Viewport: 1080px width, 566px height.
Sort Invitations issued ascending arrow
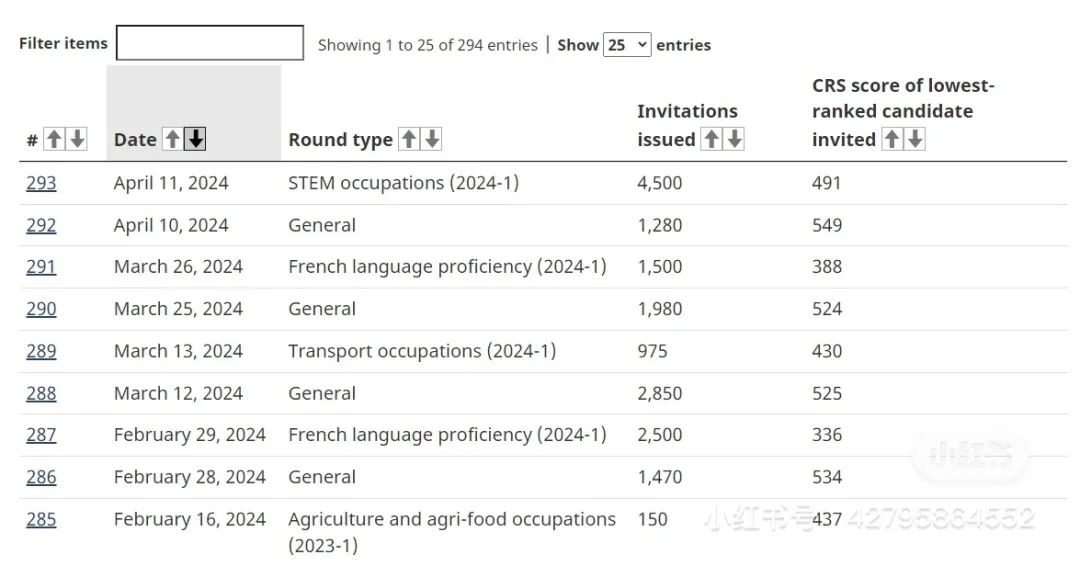pyautogui.click(x=711, y=139)
